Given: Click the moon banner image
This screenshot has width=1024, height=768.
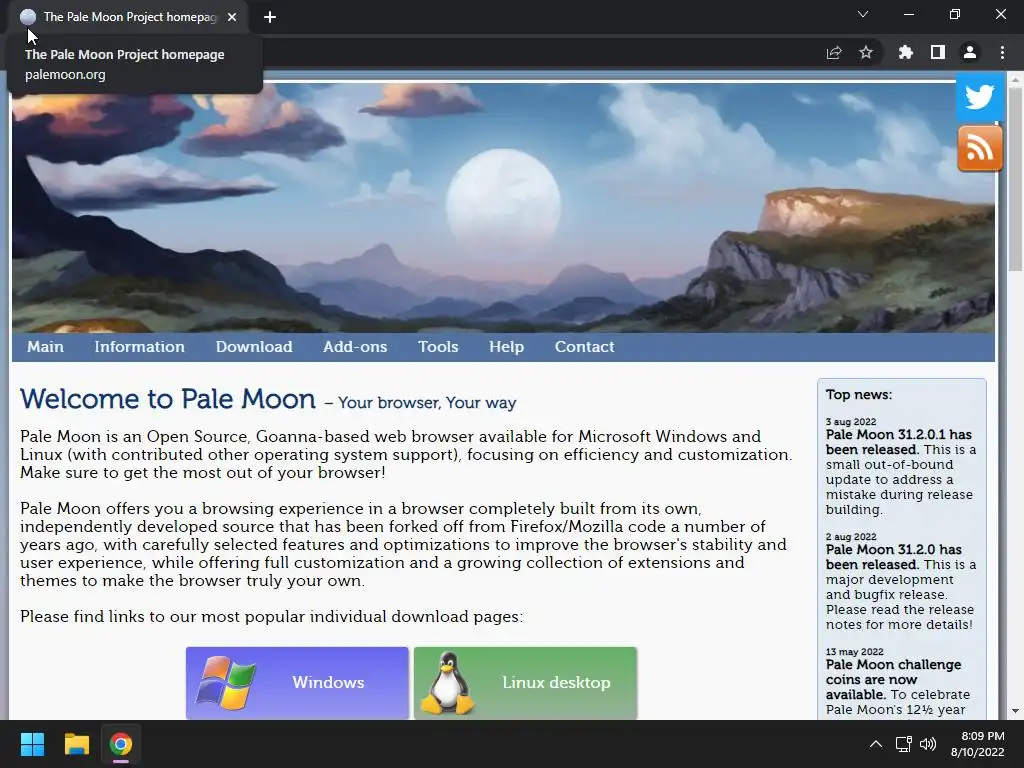Looking at the screenshot, I should click(x=503, y=208).
